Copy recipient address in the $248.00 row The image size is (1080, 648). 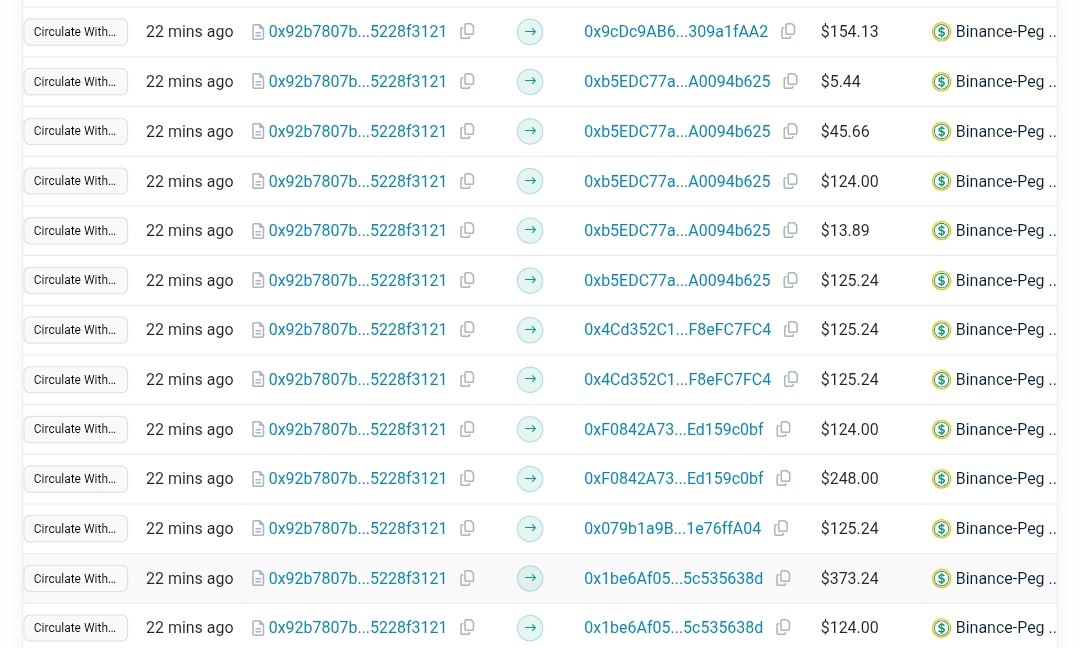[783, 478]
